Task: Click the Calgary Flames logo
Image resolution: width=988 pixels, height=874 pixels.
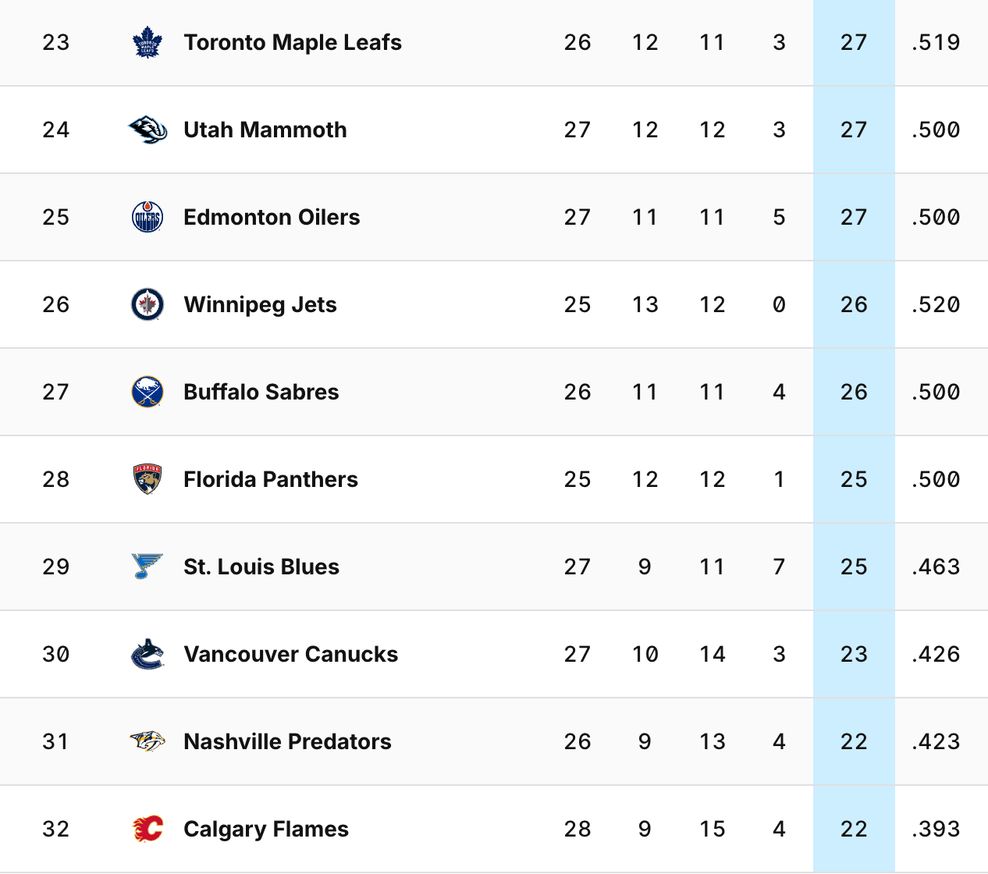Action: point(148,829)
